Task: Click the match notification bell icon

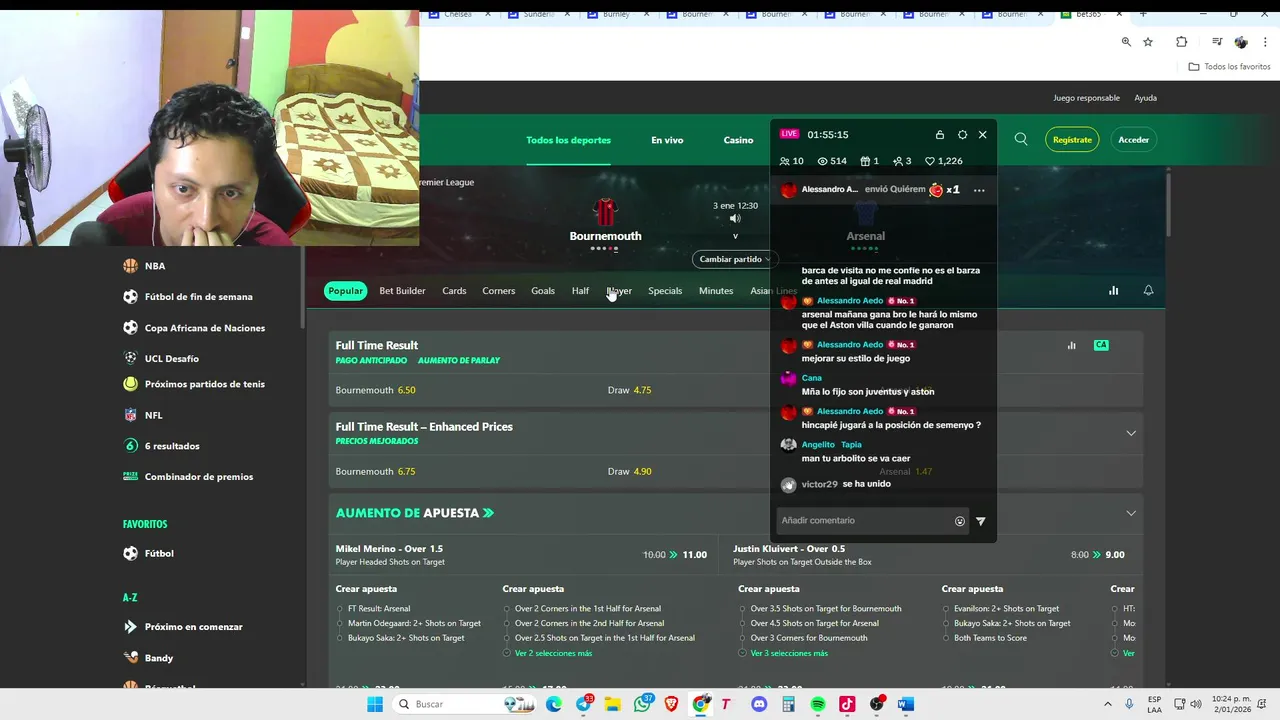Action: [x=1148, y=291]
